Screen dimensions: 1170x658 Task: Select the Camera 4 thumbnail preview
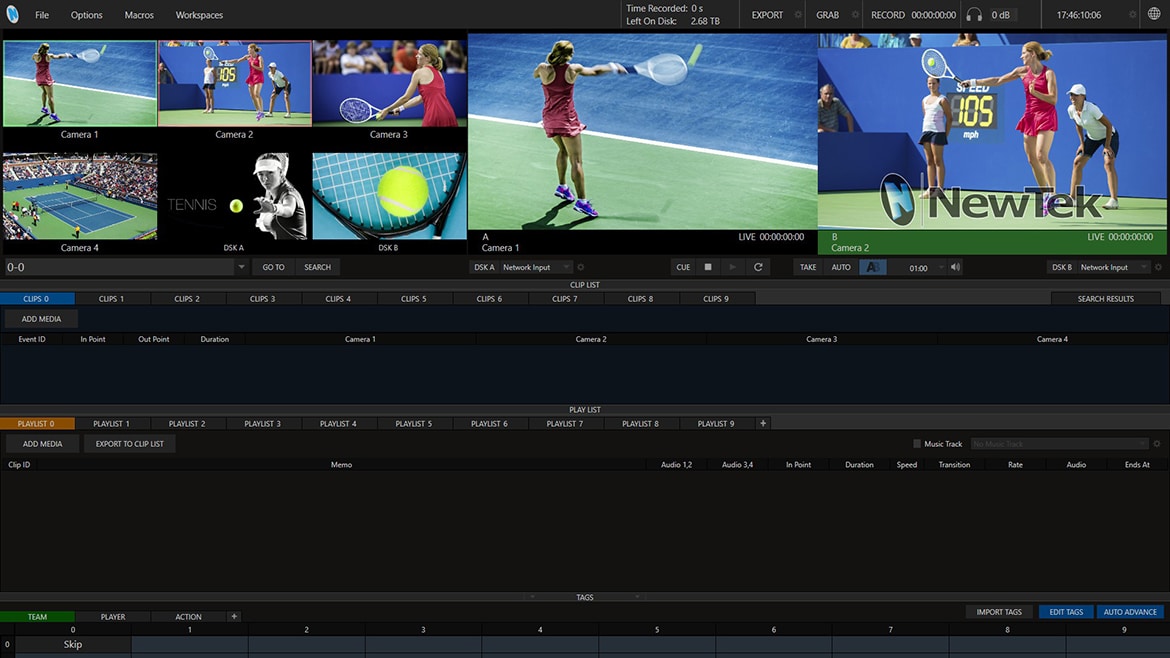(x=80, y=196)
